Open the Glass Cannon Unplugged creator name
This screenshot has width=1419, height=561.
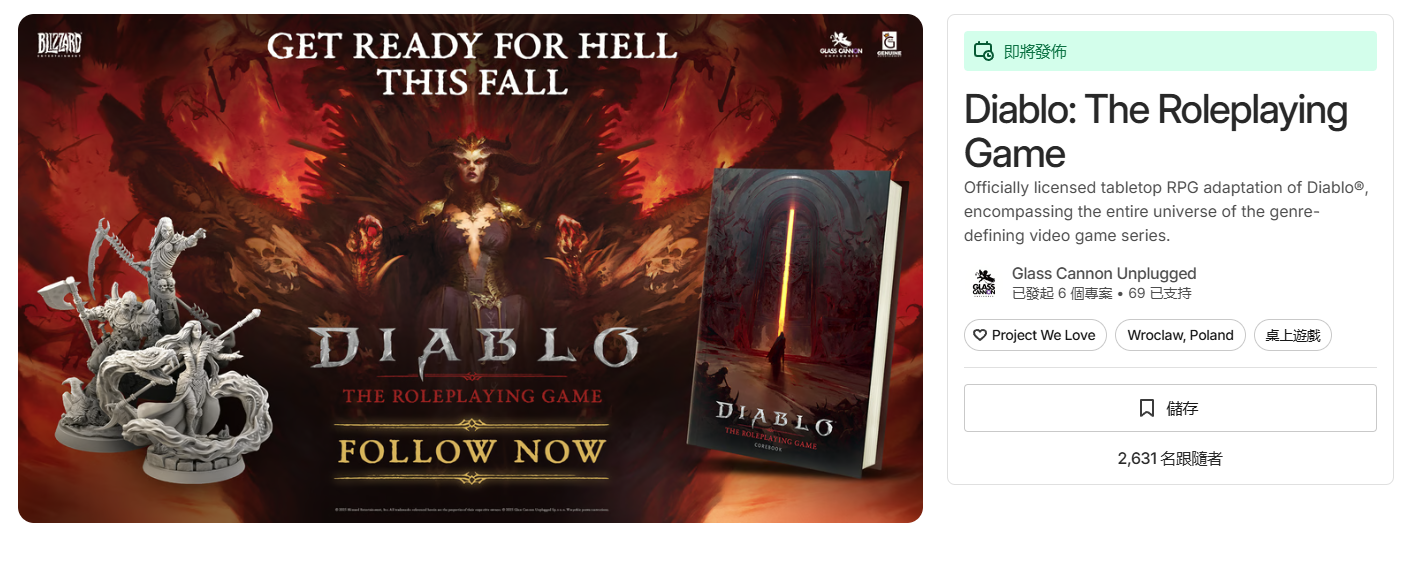click(1104, 274)
